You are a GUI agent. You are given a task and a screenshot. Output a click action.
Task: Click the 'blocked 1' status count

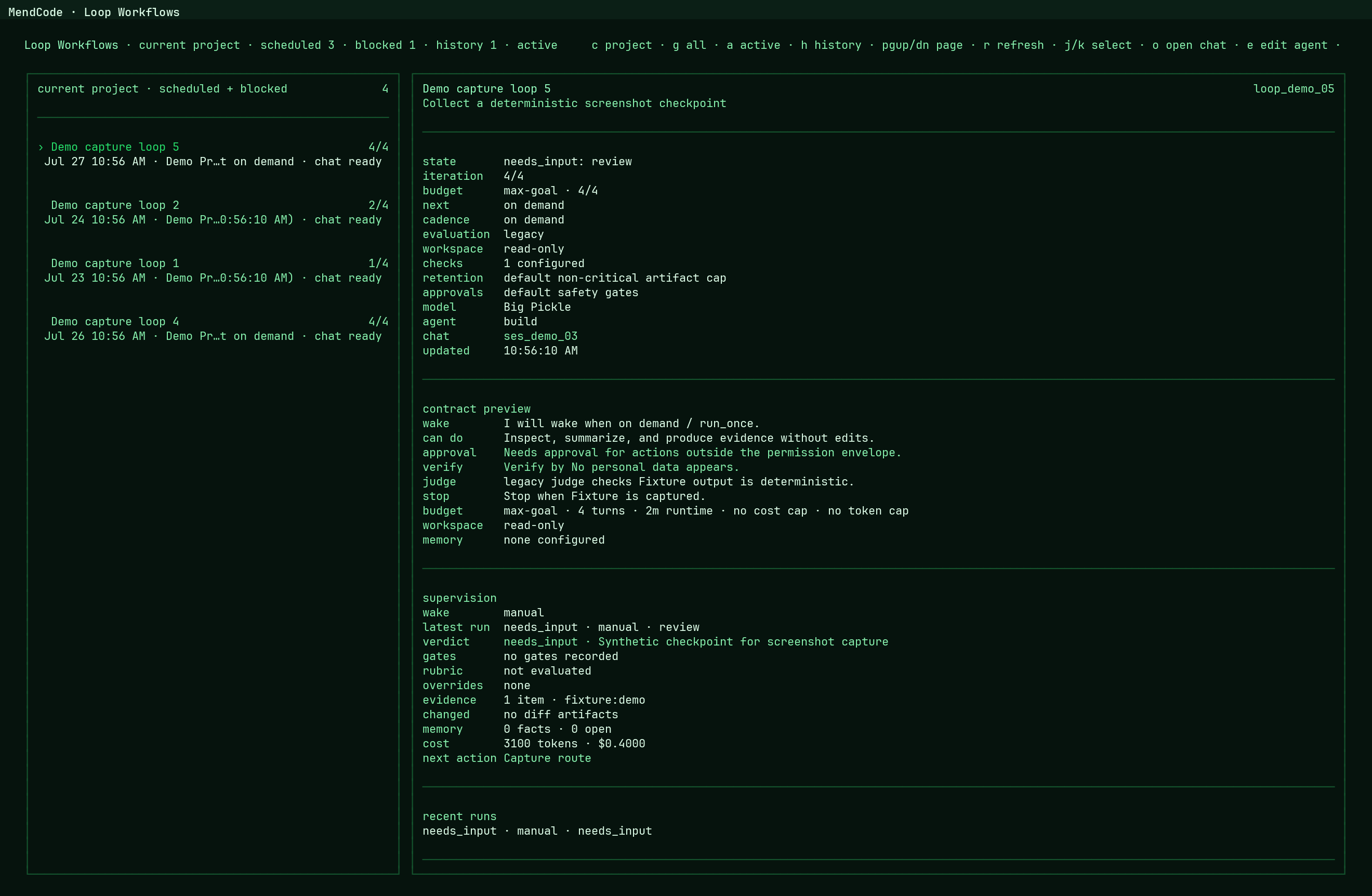coord(385,45)
